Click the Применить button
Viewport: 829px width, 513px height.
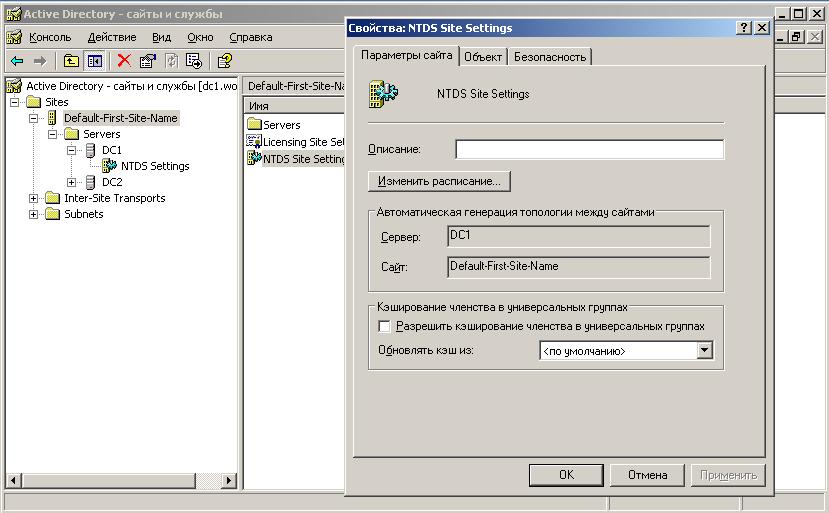[x=728, y=475]
